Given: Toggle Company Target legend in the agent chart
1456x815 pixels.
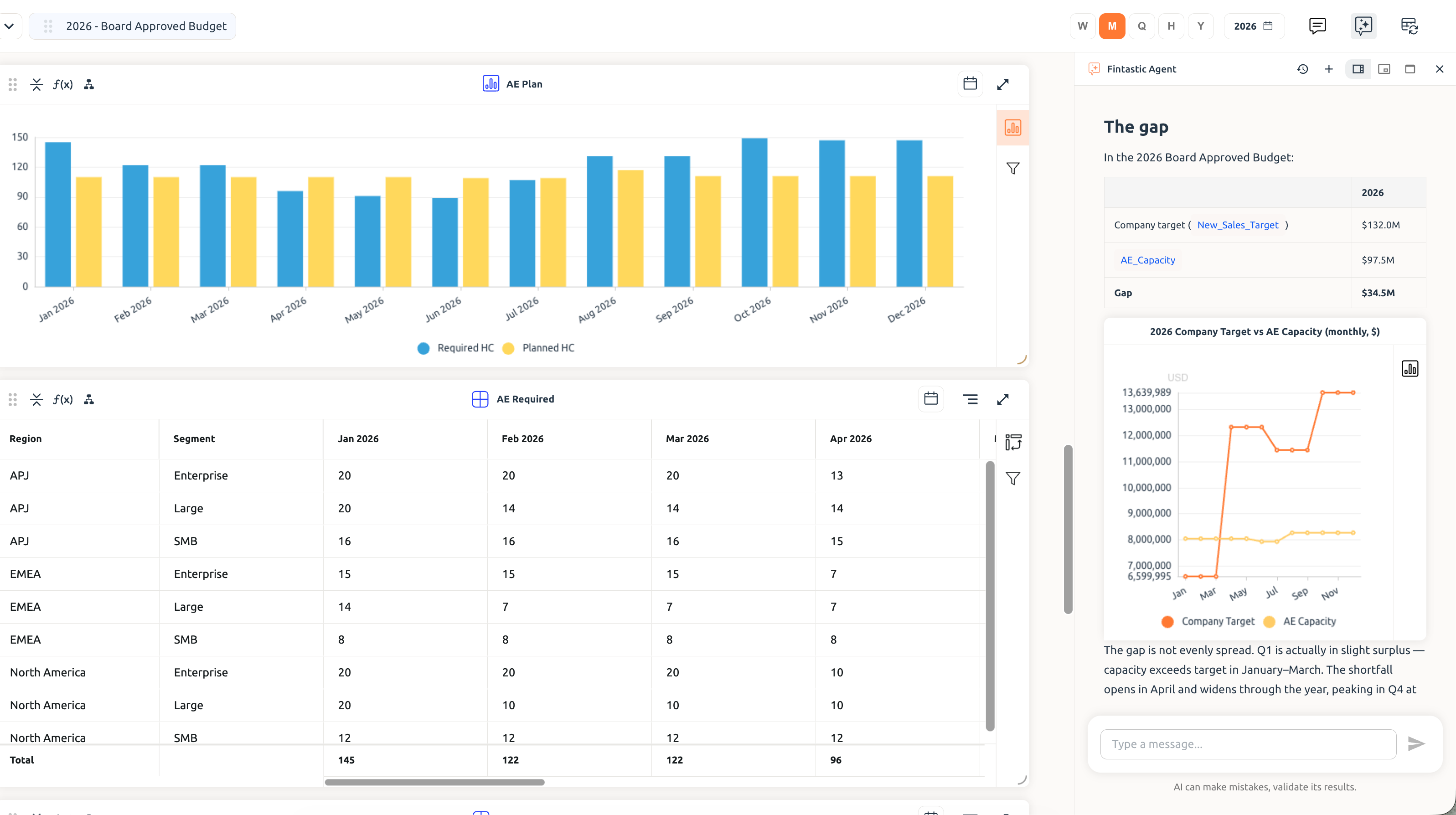Looking at the screenshot, I should tap(1208, 621).
